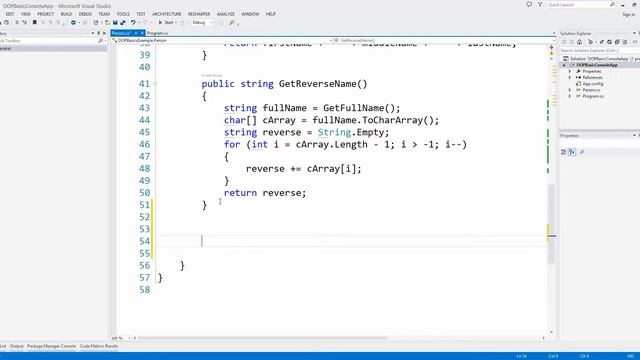Open the Output tab

point(17,346)
